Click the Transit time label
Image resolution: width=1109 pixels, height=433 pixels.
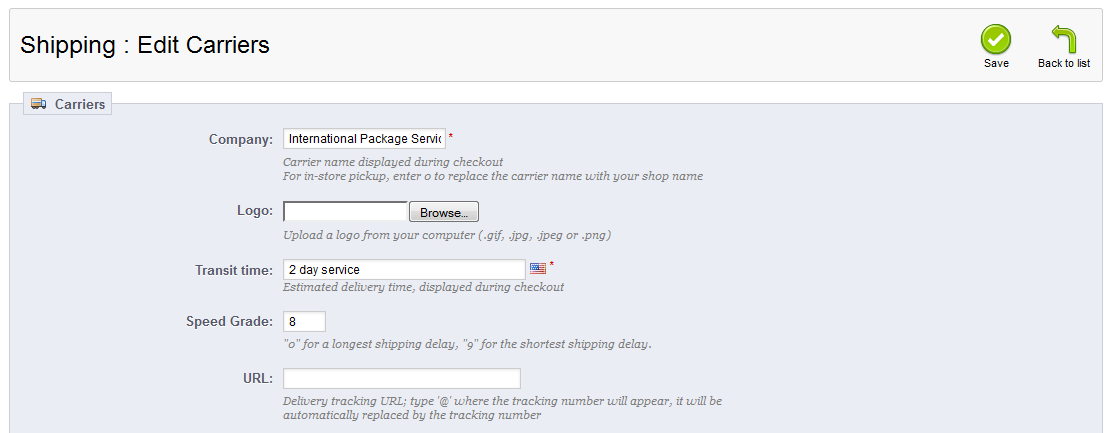[x=234, y=270]
